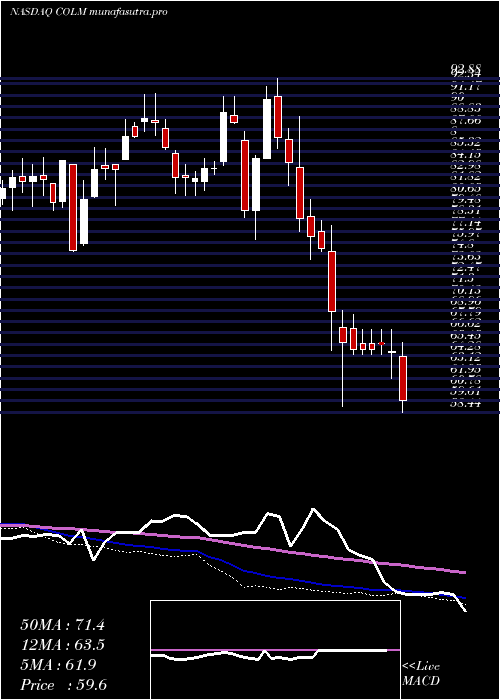Click the 59.61 price axis label

(466, 393)
